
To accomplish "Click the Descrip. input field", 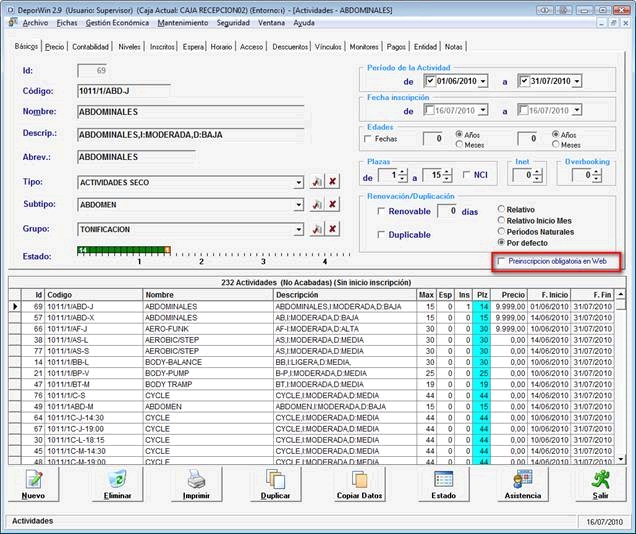I will [191, 135].
